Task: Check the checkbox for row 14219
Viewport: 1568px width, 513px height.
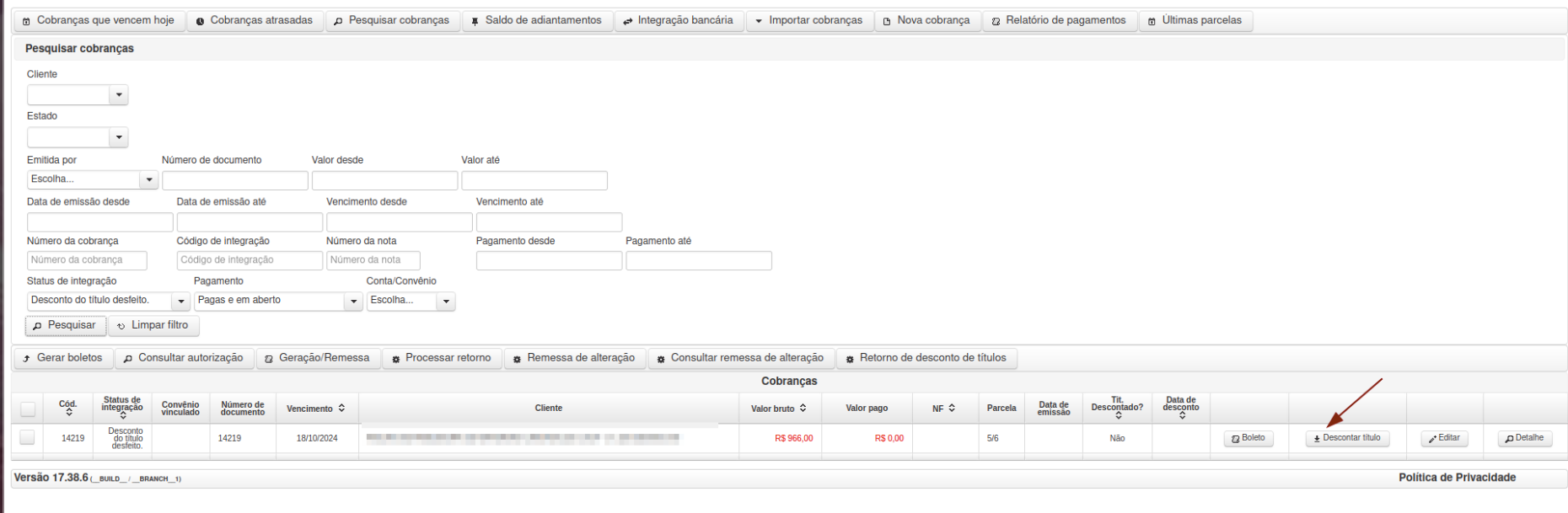Action: (x=27, y=437)
